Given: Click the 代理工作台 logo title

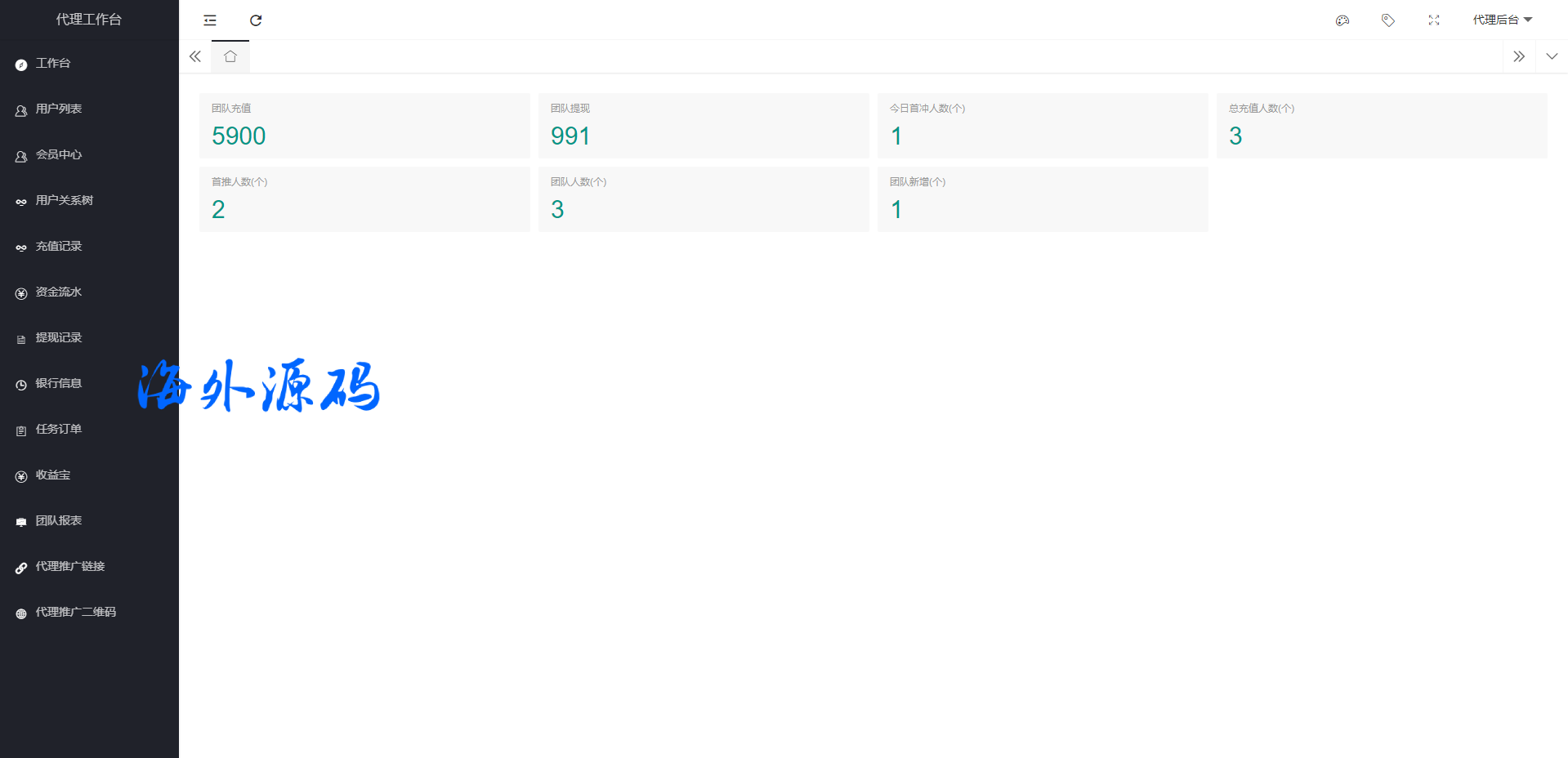Looking at the screenshot, I should point(89,20).
